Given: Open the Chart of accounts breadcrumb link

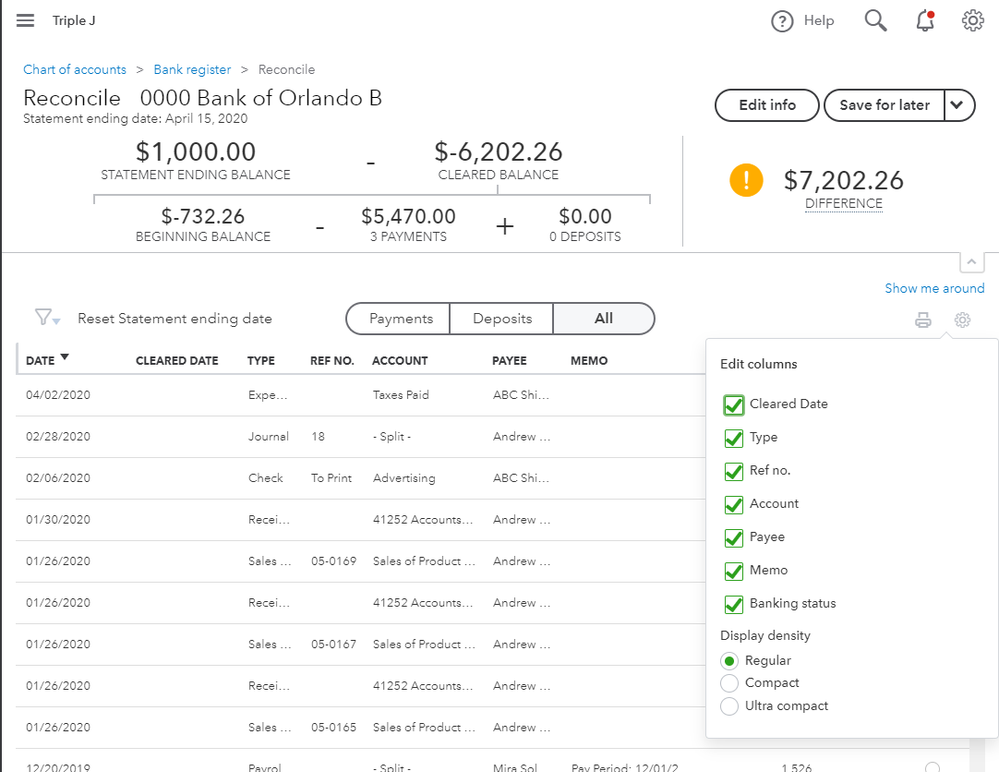Looking at the screenshot, I should pyautogui.click(x=75, y=70).
